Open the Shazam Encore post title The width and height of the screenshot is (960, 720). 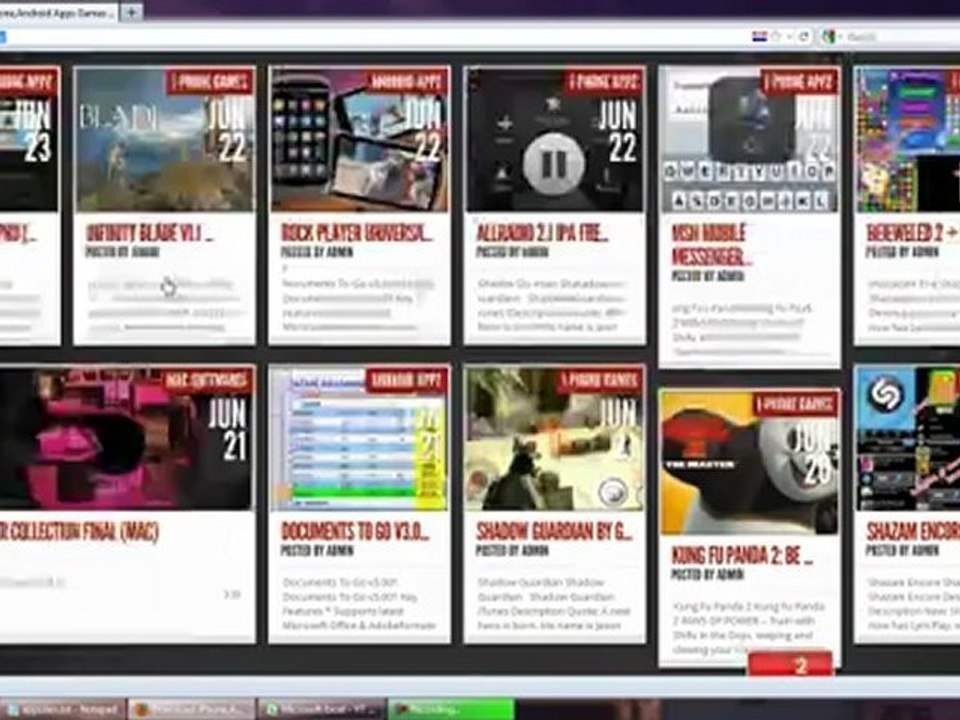[912, 531]
